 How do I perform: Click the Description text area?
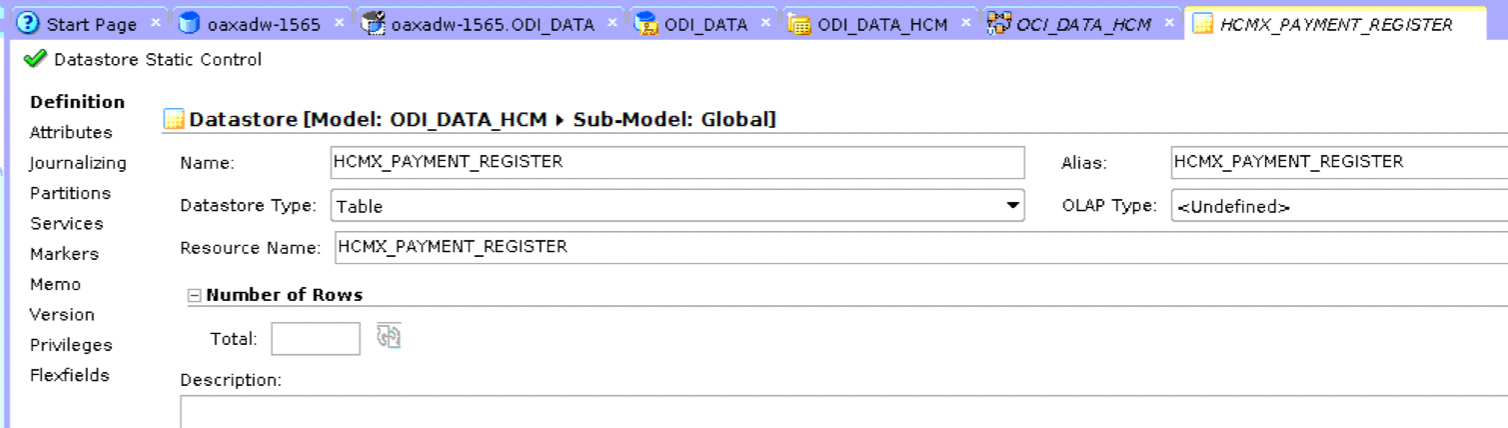point(840,411)
